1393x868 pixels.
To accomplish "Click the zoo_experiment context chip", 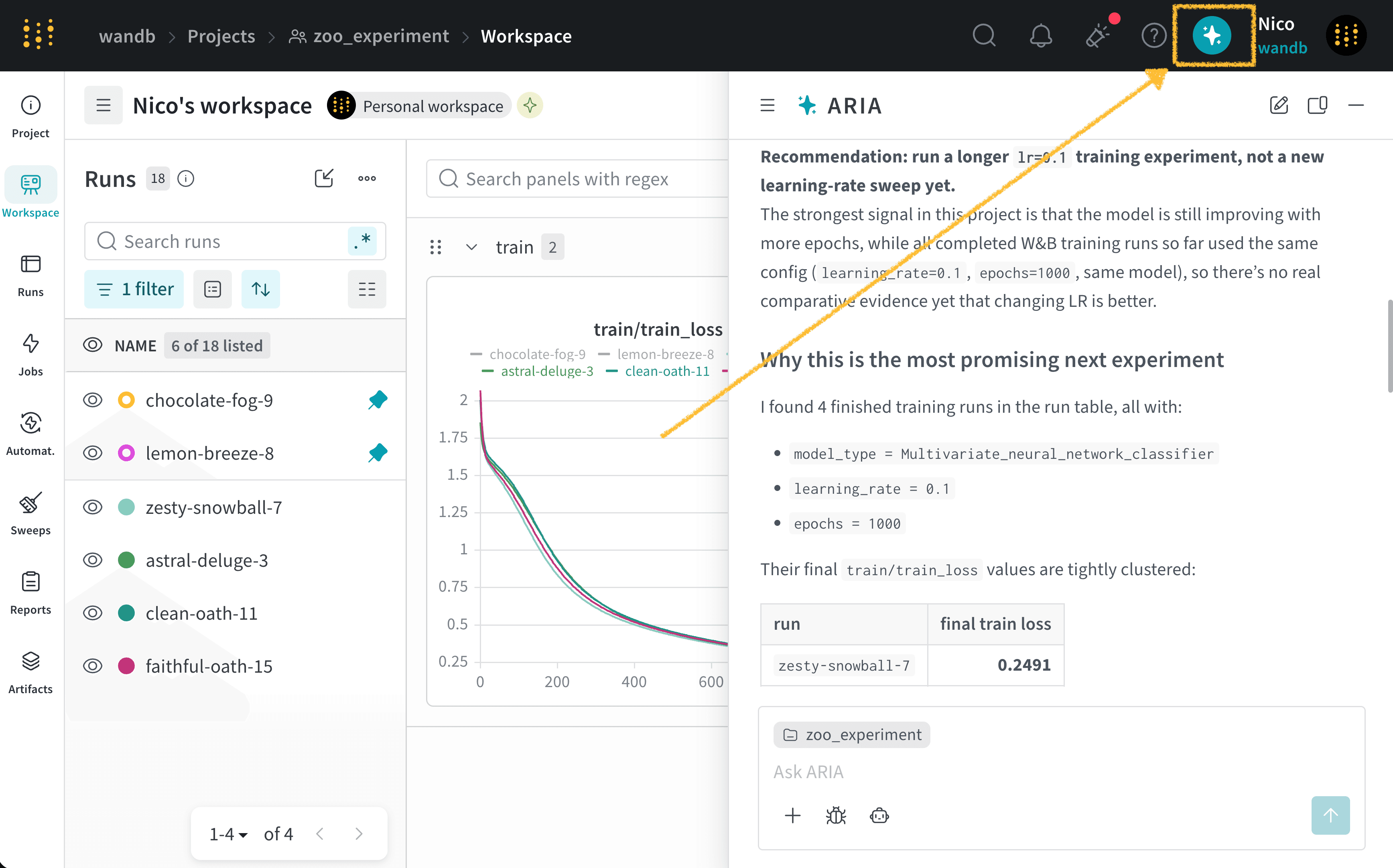I will point(851,734).
